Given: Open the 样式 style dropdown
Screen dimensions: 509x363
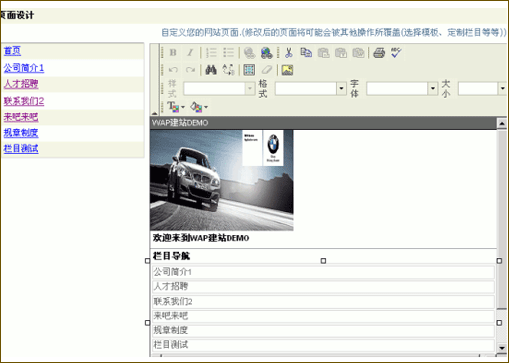Looking at the screenshot, I should pyautogui.click(x=219, y=89).
